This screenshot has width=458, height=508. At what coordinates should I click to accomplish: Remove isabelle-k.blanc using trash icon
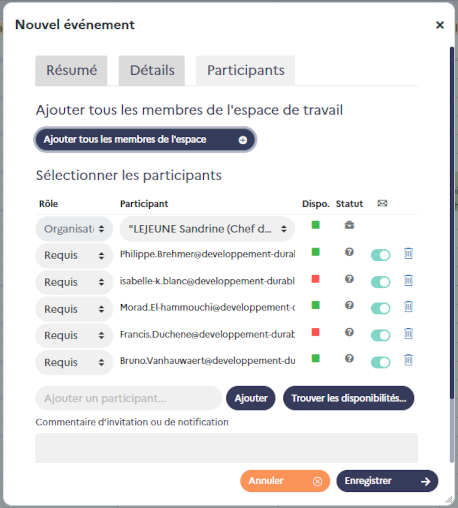pyautogui.click(x=408, y=281)
